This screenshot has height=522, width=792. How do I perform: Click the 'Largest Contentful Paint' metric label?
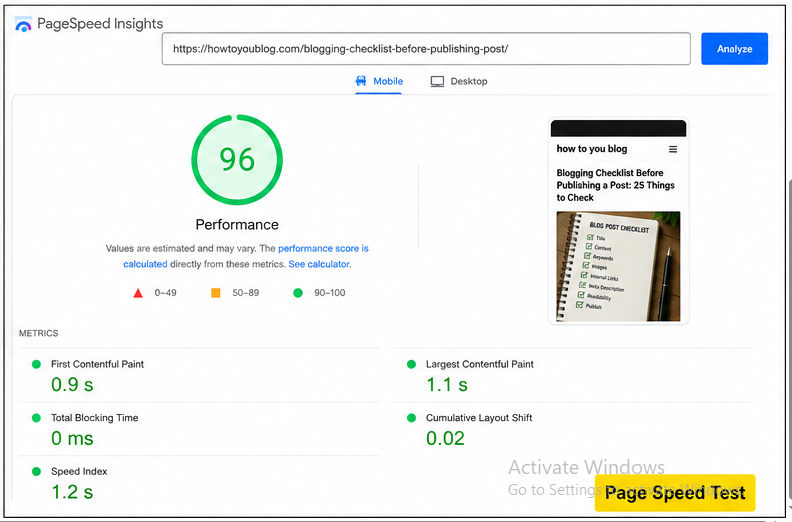coord(479,364)
